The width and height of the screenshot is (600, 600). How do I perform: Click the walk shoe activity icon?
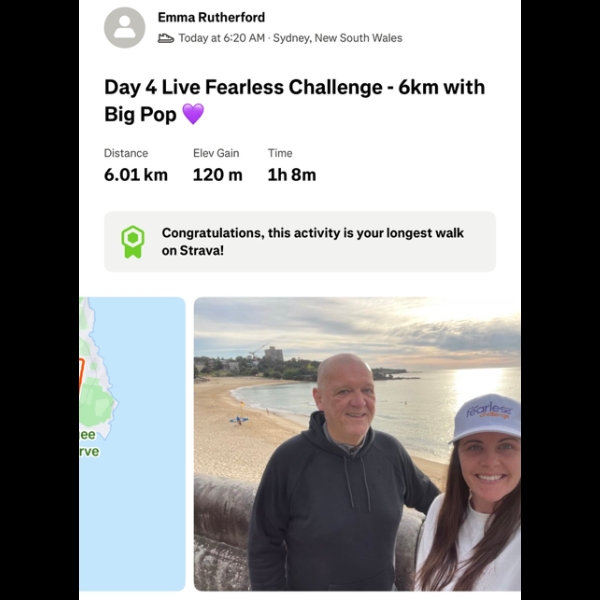tap(166, 38)
